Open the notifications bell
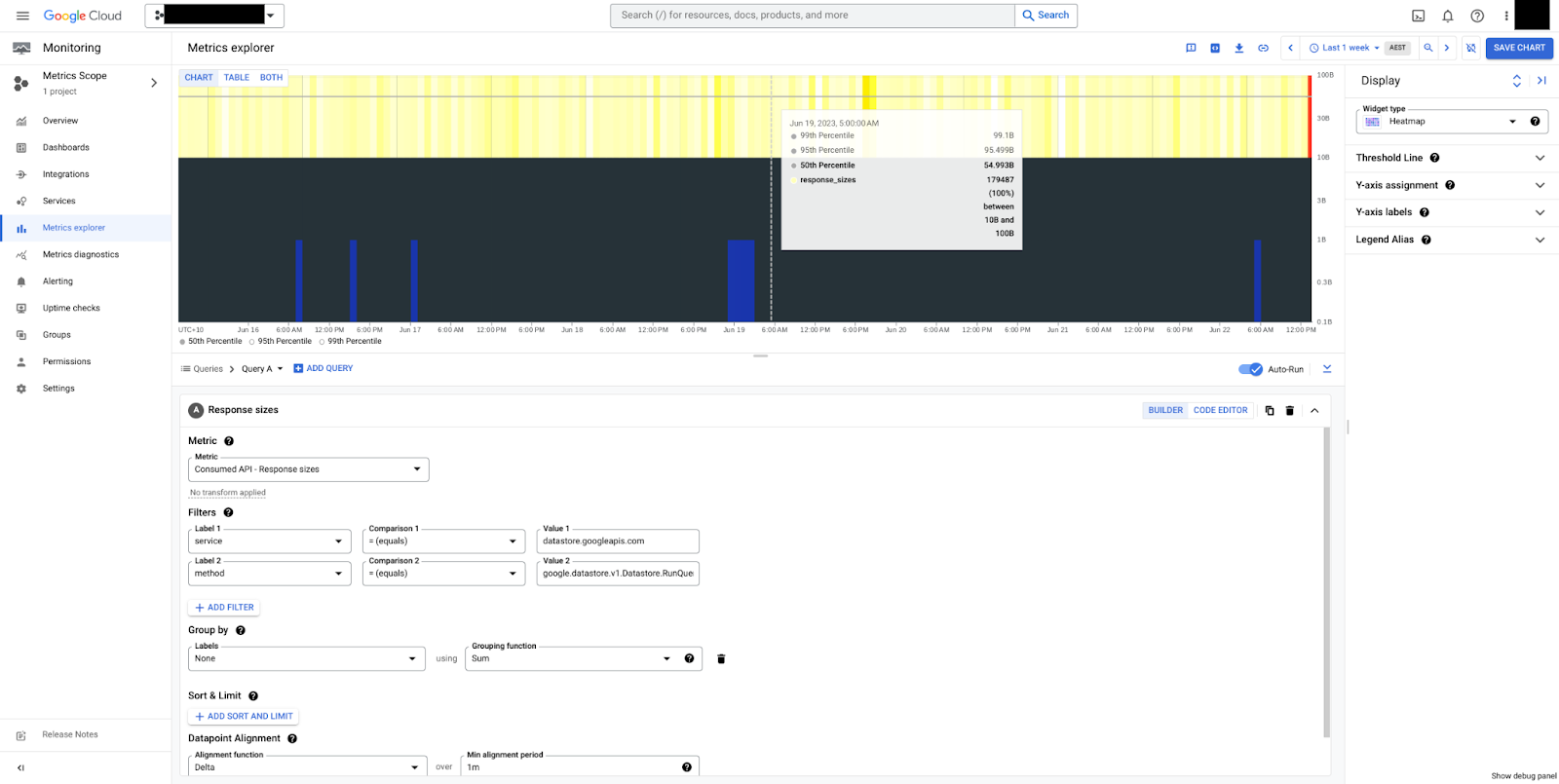The width and height of the screenshot is (1559, 784). [x=1448, y=16]
